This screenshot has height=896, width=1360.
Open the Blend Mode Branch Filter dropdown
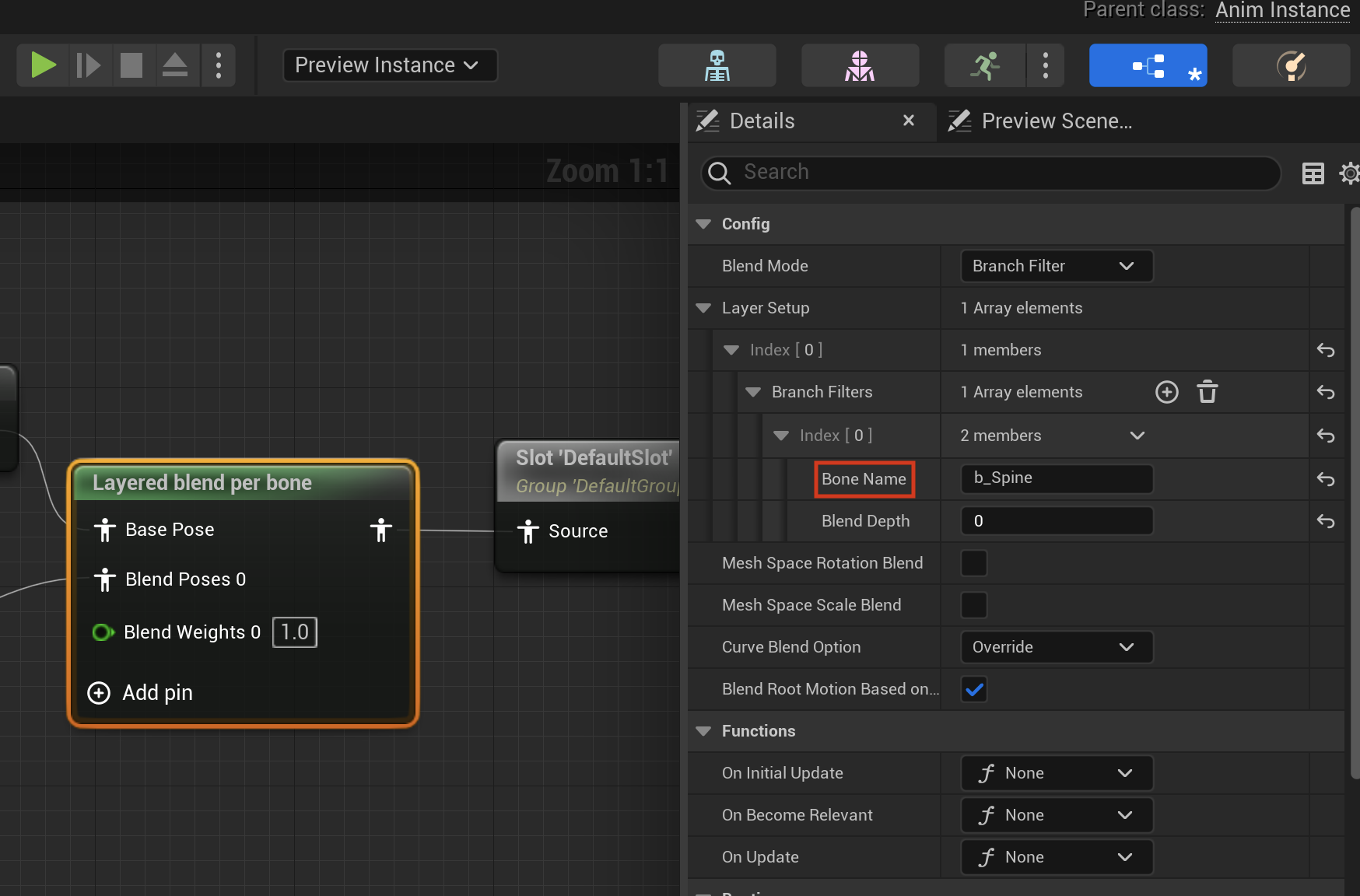(x=1056, y=266)
